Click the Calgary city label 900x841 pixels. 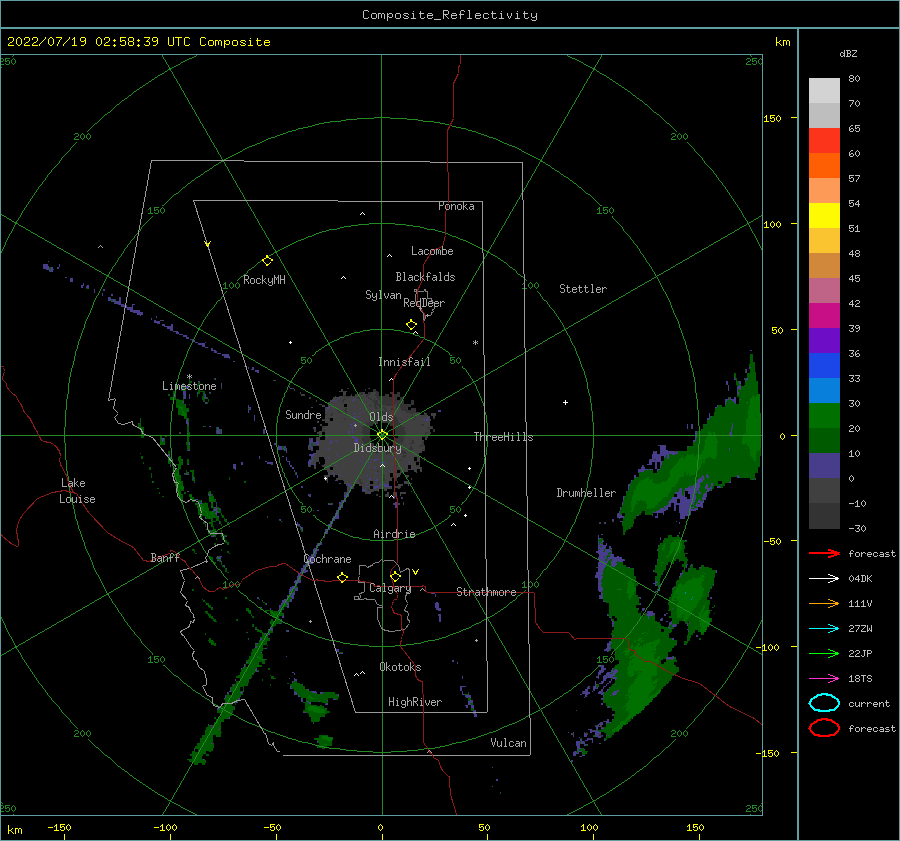pos(390,588)
